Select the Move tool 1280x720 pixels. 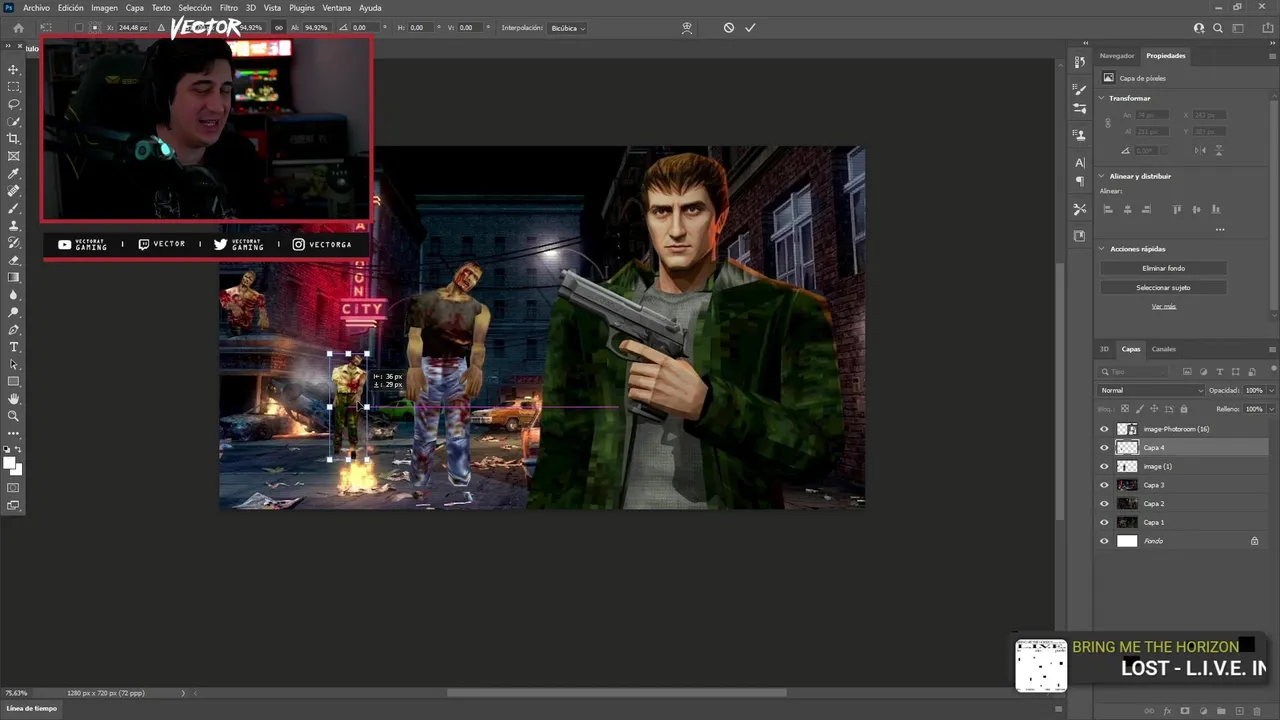tap(14, 69)
